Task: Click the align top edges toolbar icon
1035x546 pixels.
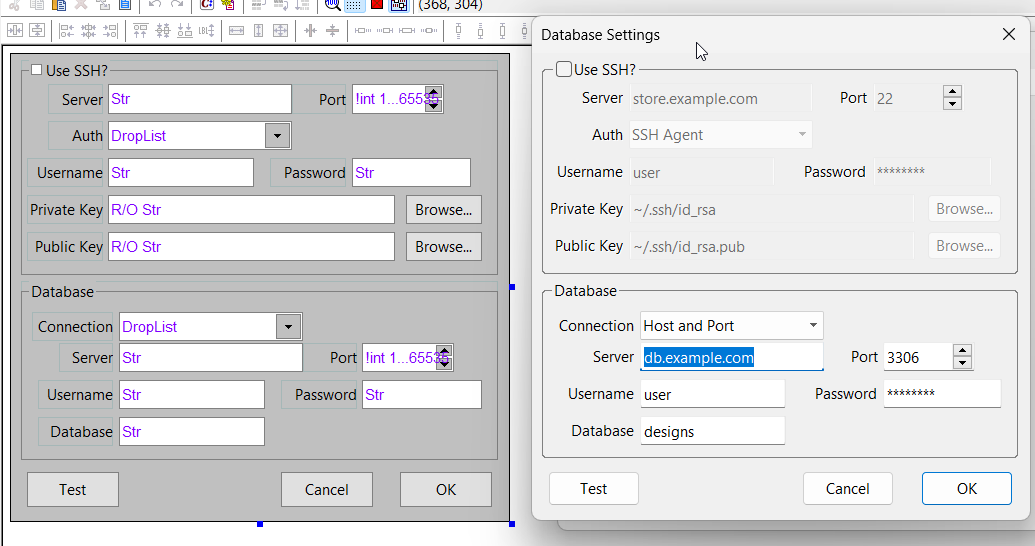Action: coord(141,31)
